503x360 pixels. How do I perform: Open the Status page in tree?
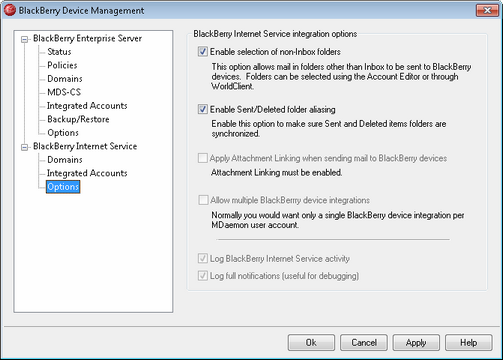pyautogui.click(x=59, y=52)
